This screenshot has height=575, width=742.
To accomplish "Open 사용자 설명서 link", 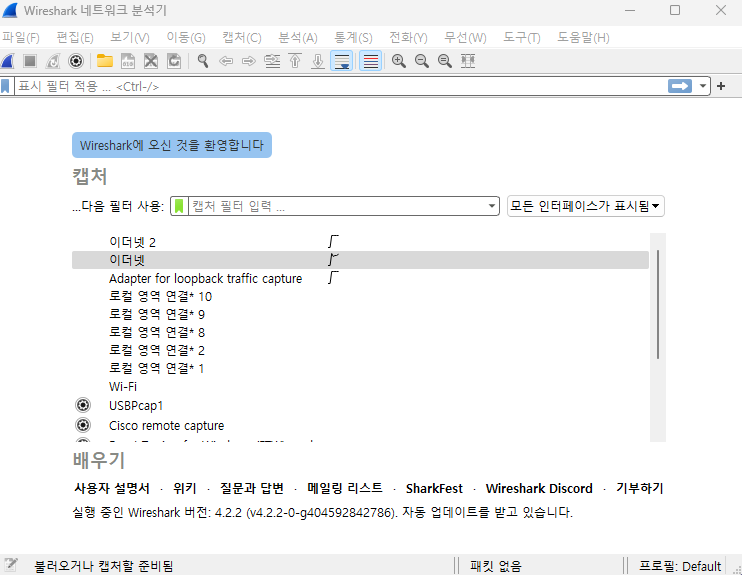I will pyautogui.click(x=112, y=488).
